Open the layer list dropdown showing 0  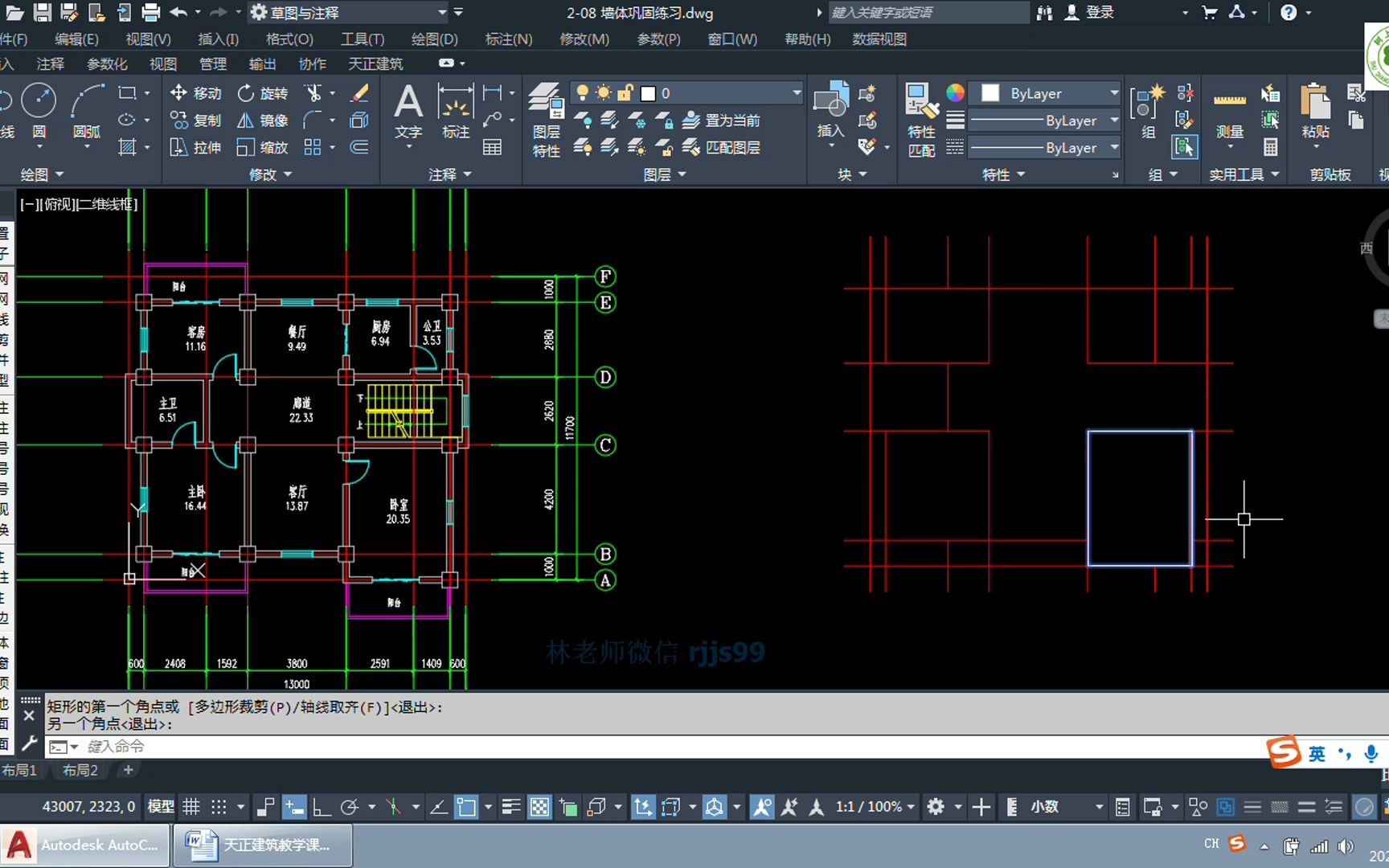pyautogui.click(x=688, y=93)
